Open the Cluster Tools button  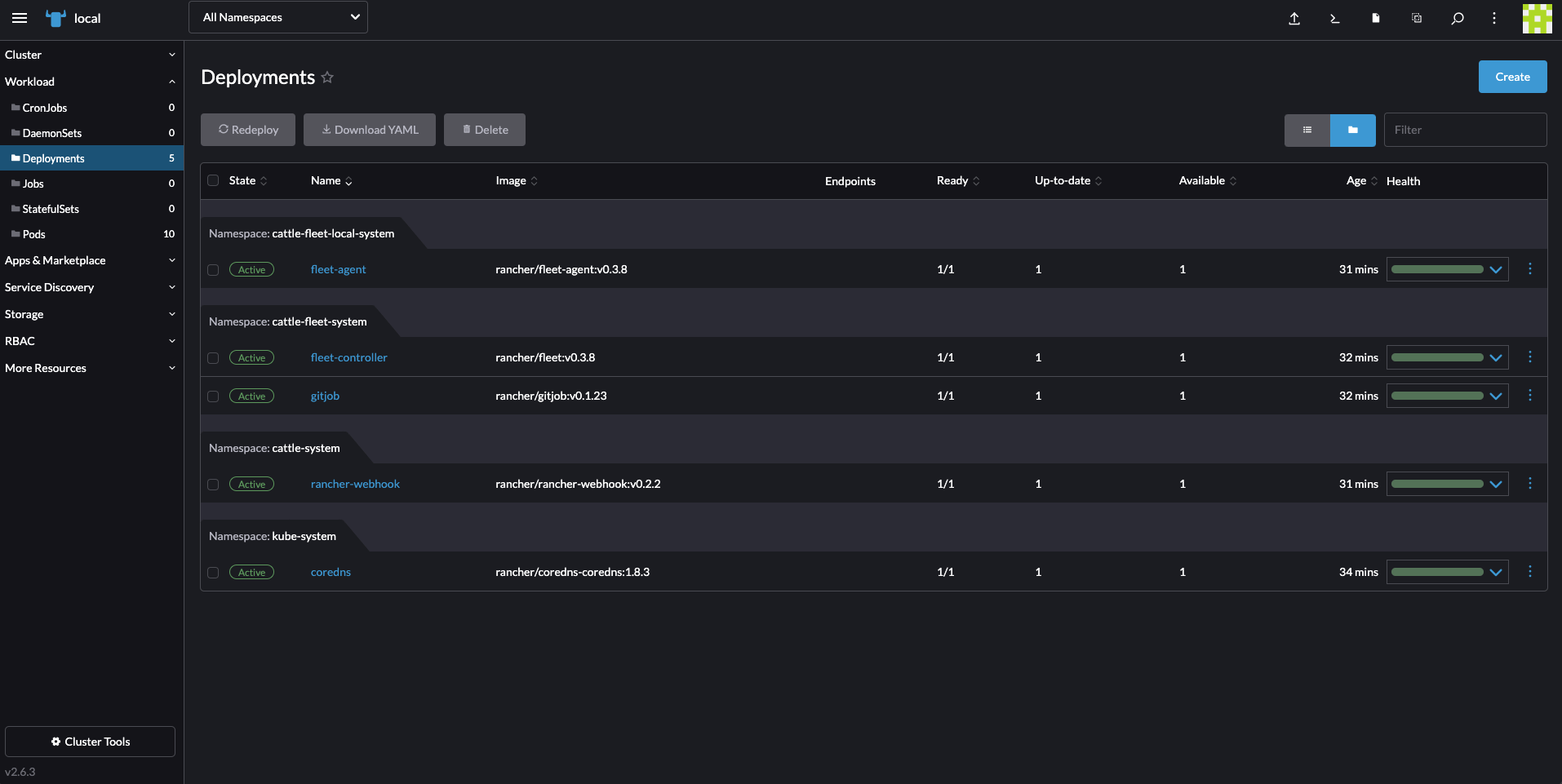click(x=90, y=742)
